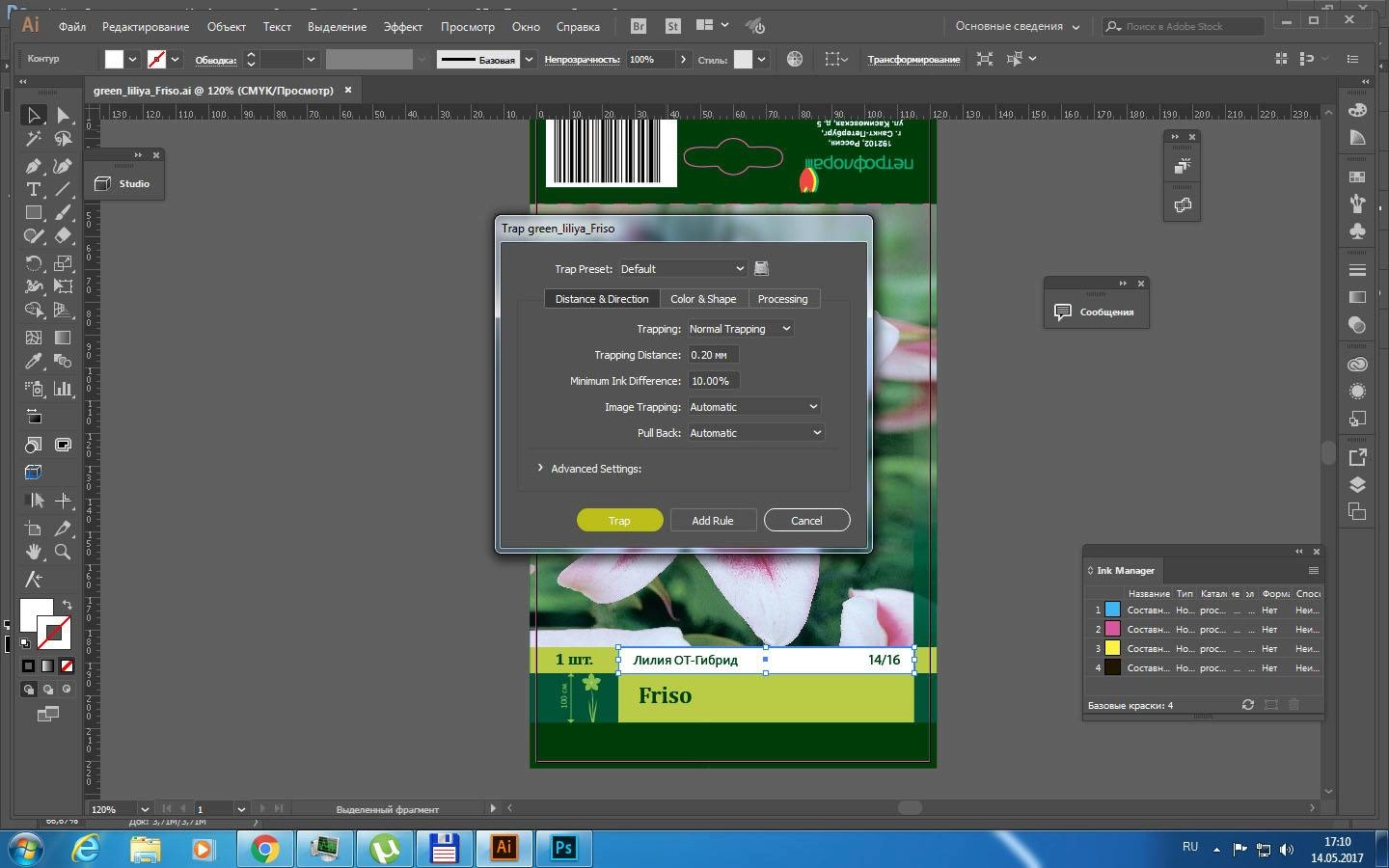This screenshot has width=1389, height=868.
Task: Select the Rotate tool
Action: coord(33,262)
